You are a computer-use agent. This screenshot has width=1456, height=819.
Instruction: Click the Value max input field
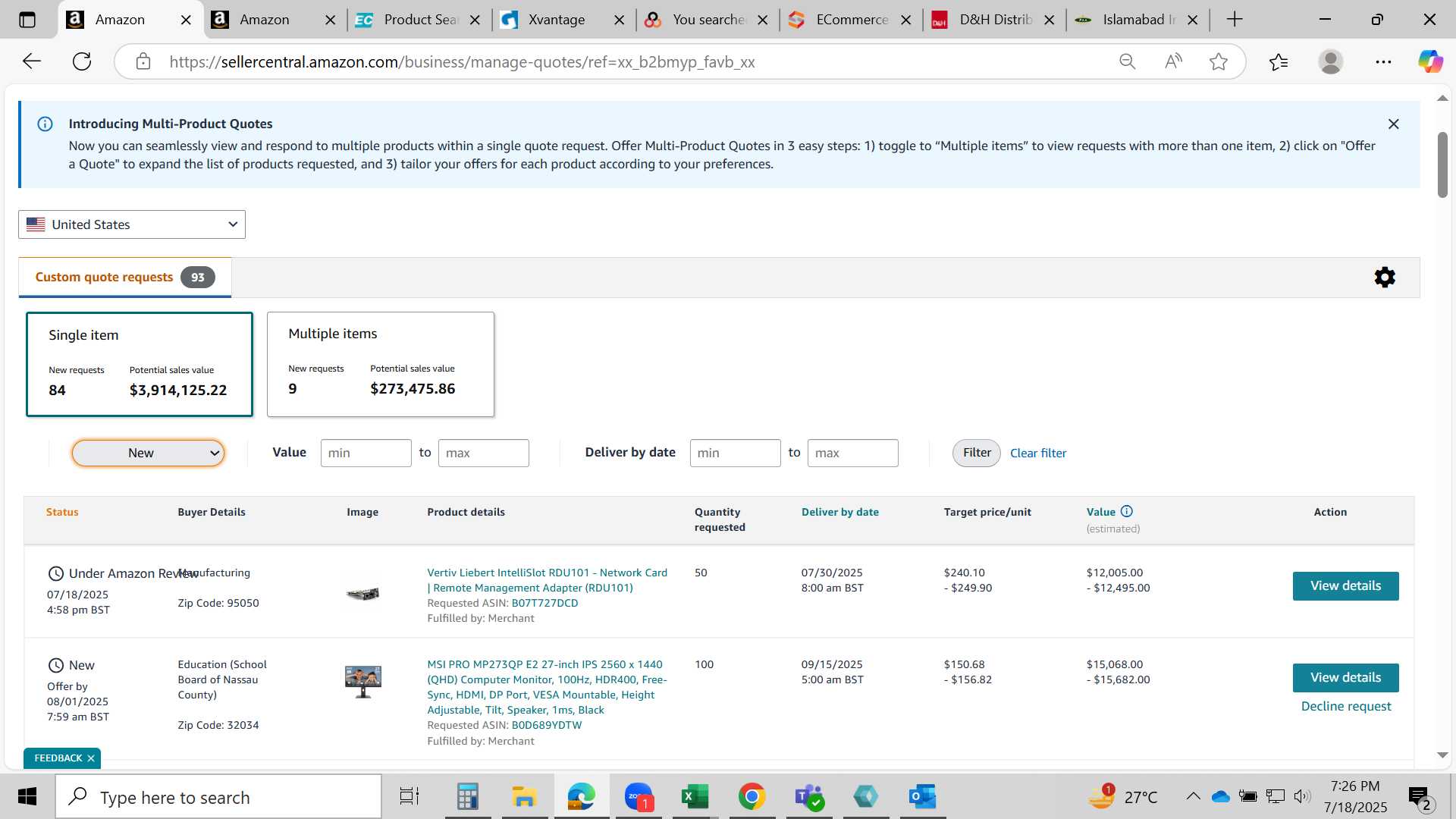(484, 453)
